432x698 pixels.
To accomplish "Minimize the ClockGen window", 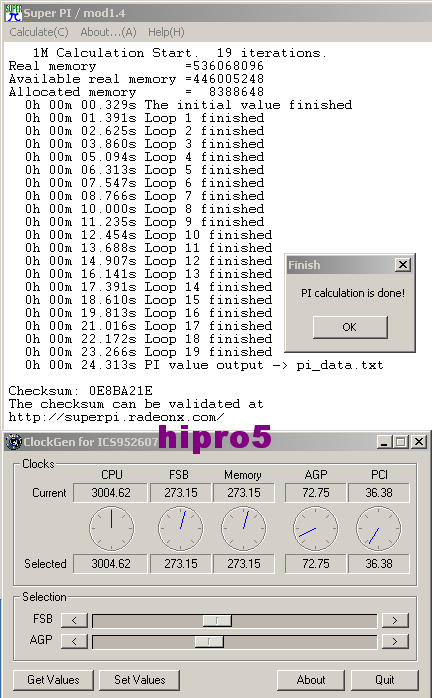I will coord(385,442).
